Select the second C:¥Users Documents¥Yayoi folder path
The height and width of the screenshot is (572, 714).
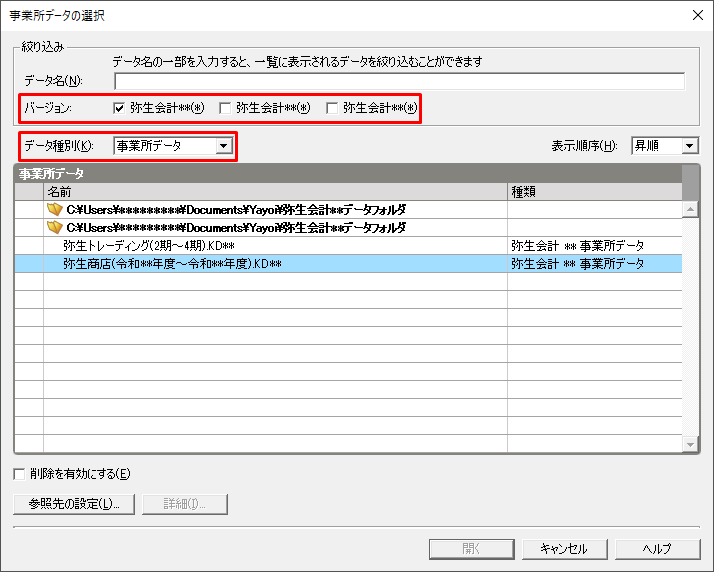pyautogui.click(x=236, y=227)
